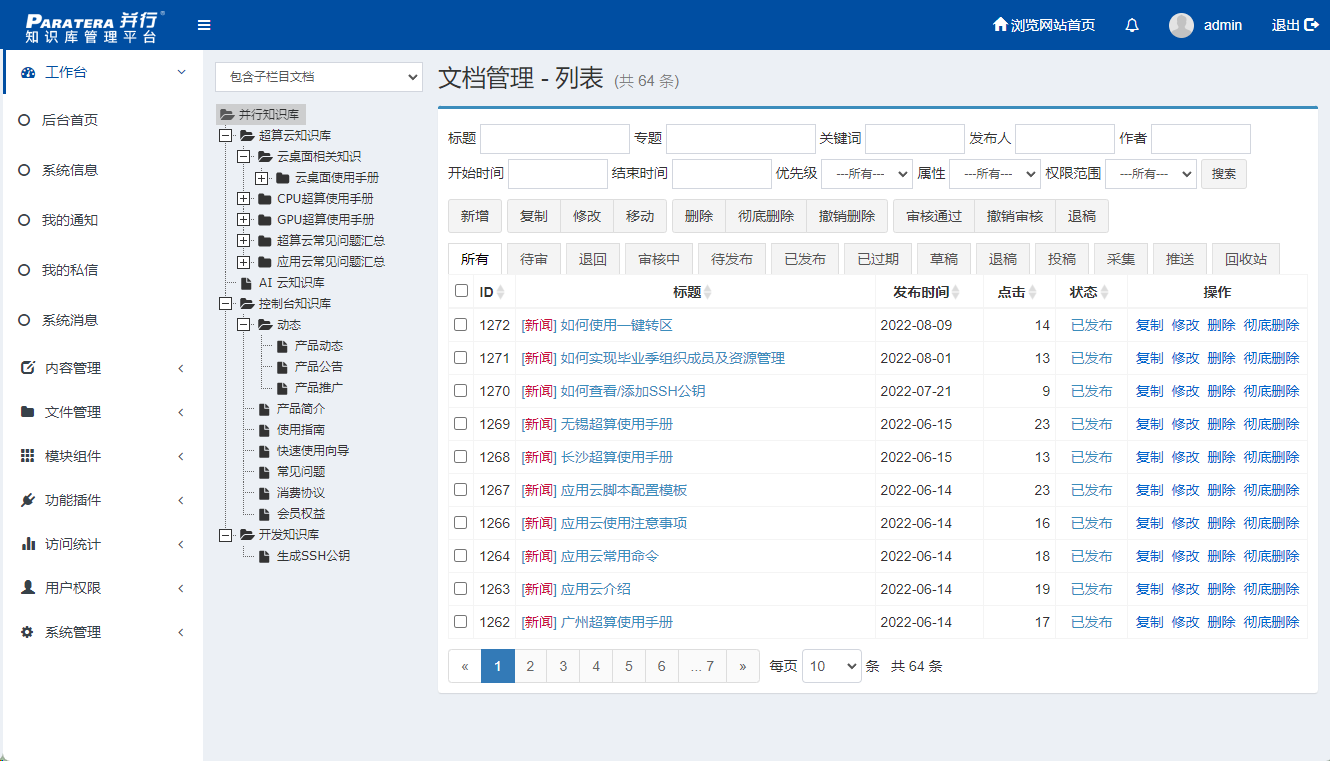Click the folder icon of CPU超算使用手册

[x=264, y=199]
